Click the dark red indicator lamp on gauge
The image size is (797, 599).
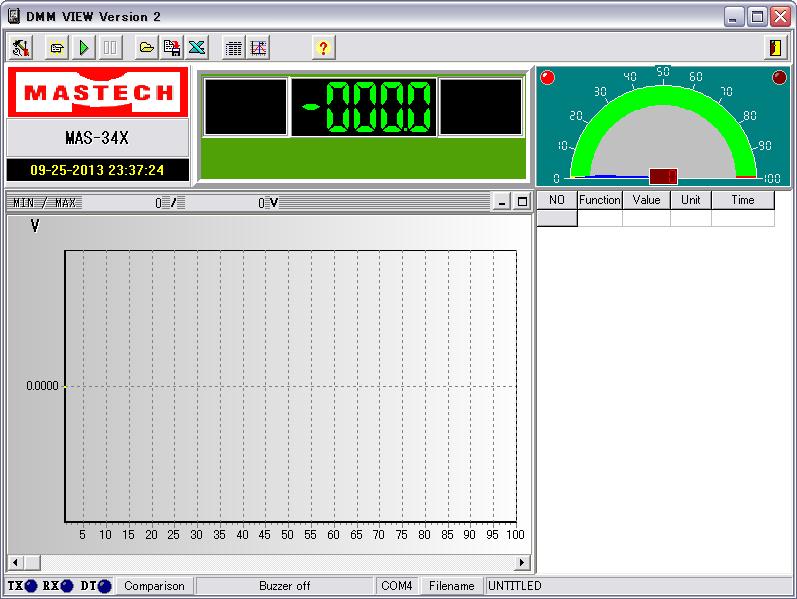(779, 77)
